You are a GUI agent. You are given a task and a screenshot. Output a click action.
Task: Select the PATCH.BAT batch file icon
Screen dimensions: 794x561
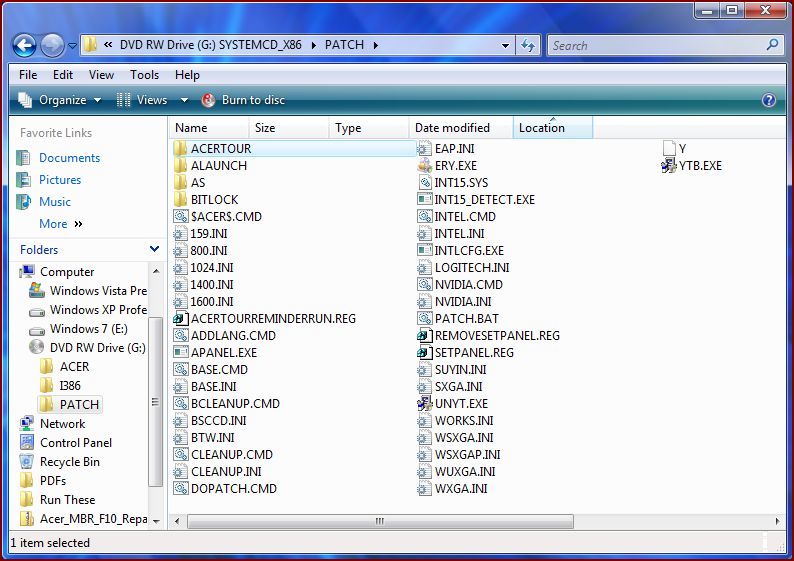(424, 318)
